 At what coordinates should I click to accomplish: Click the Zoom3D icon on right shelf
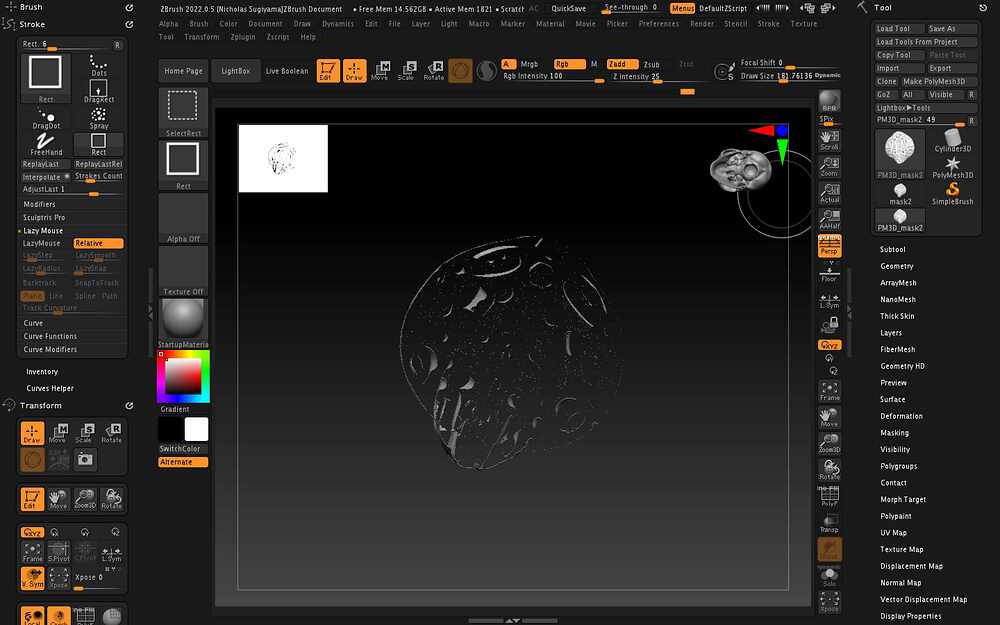point(829,444)
